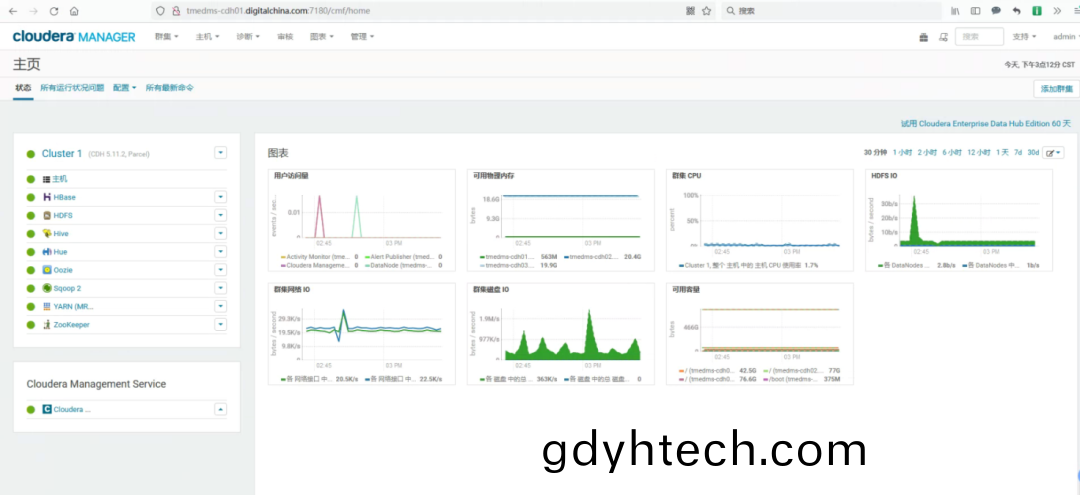The image size is (1080, 495).
Task: Open the Cluster 1 link
Action: [62, 154]
